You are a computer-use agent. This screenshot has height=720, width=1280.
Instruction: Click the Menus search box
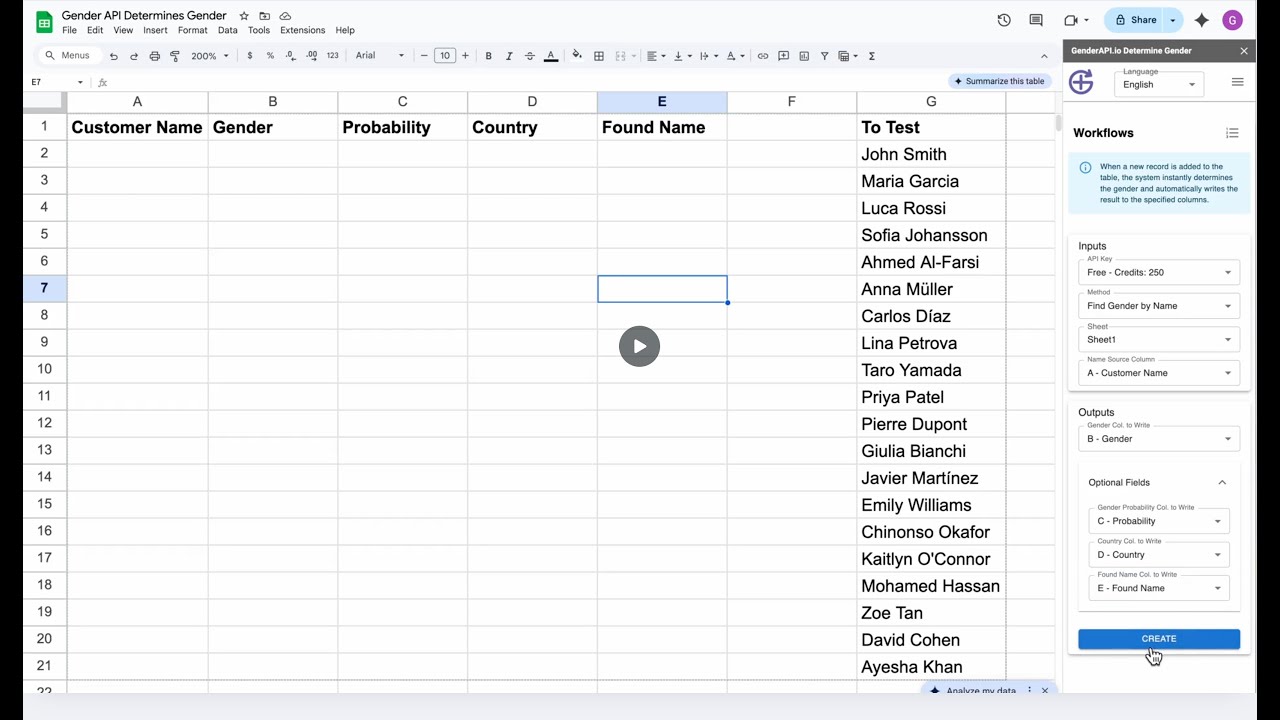click(x=67, y=56)
